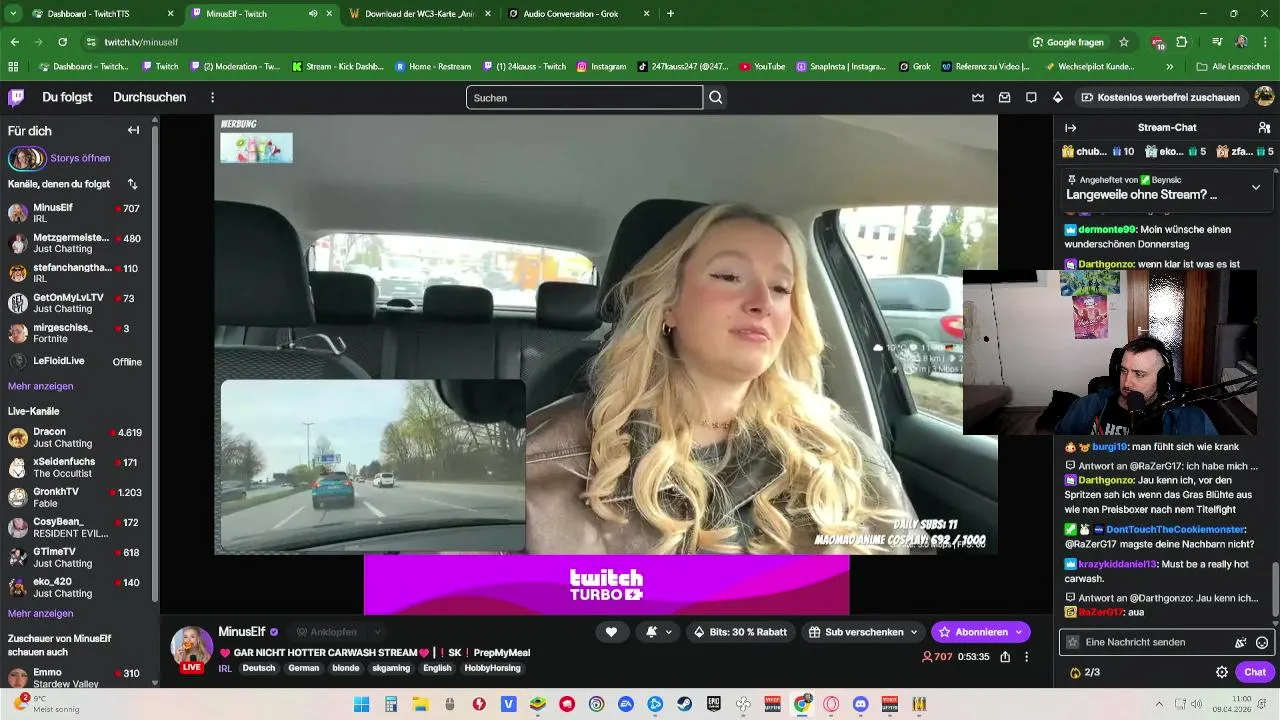Click Kostenlos werbefrei zuschauen button

click(1160, 97)
